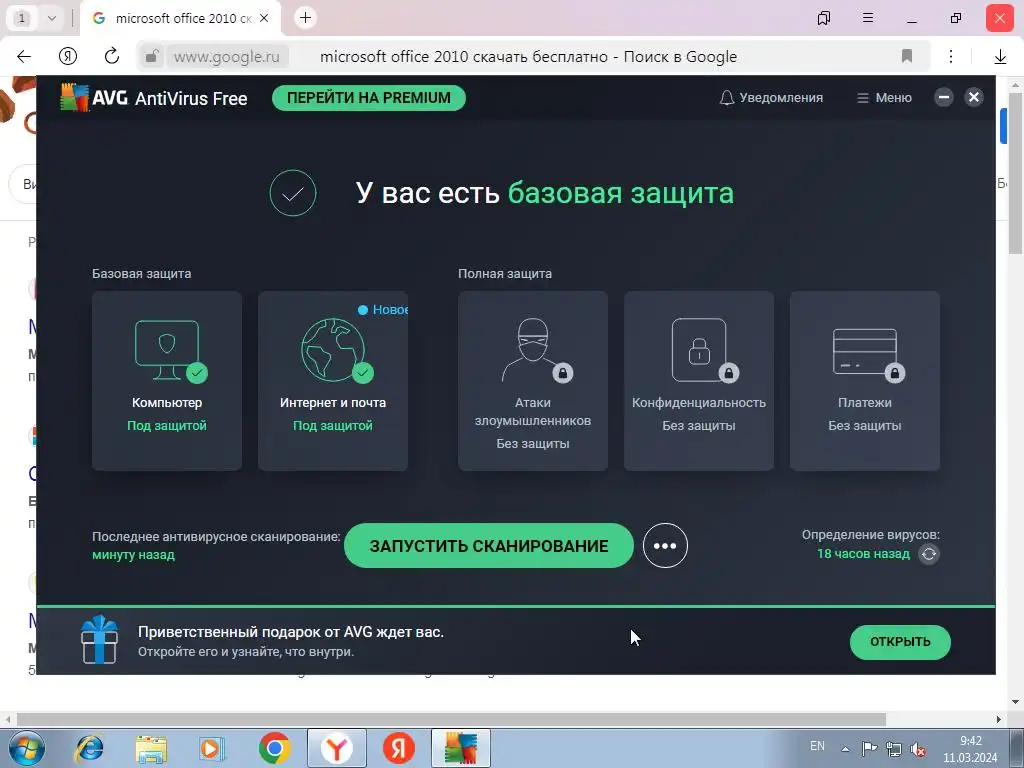Click the red Yandex icon in taskbar
Image resolution: width=1024 pixels, height=768 pixels.
[398, 748]
